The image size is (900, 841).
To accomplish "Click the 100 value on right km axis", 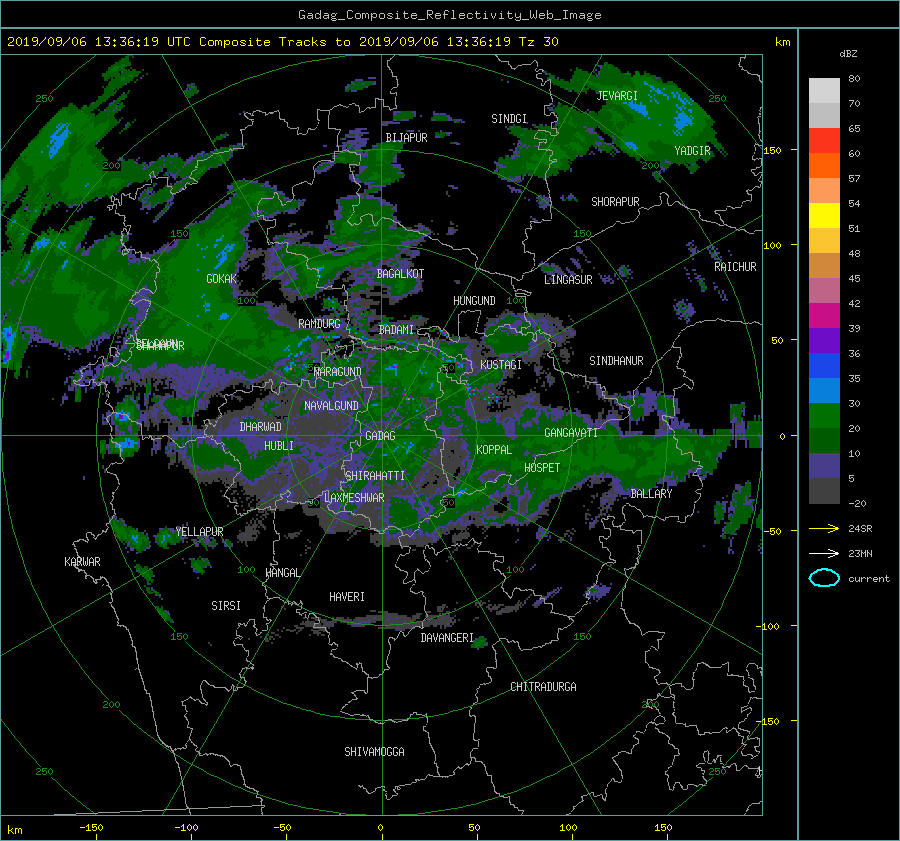I will [x=773, y=246].
